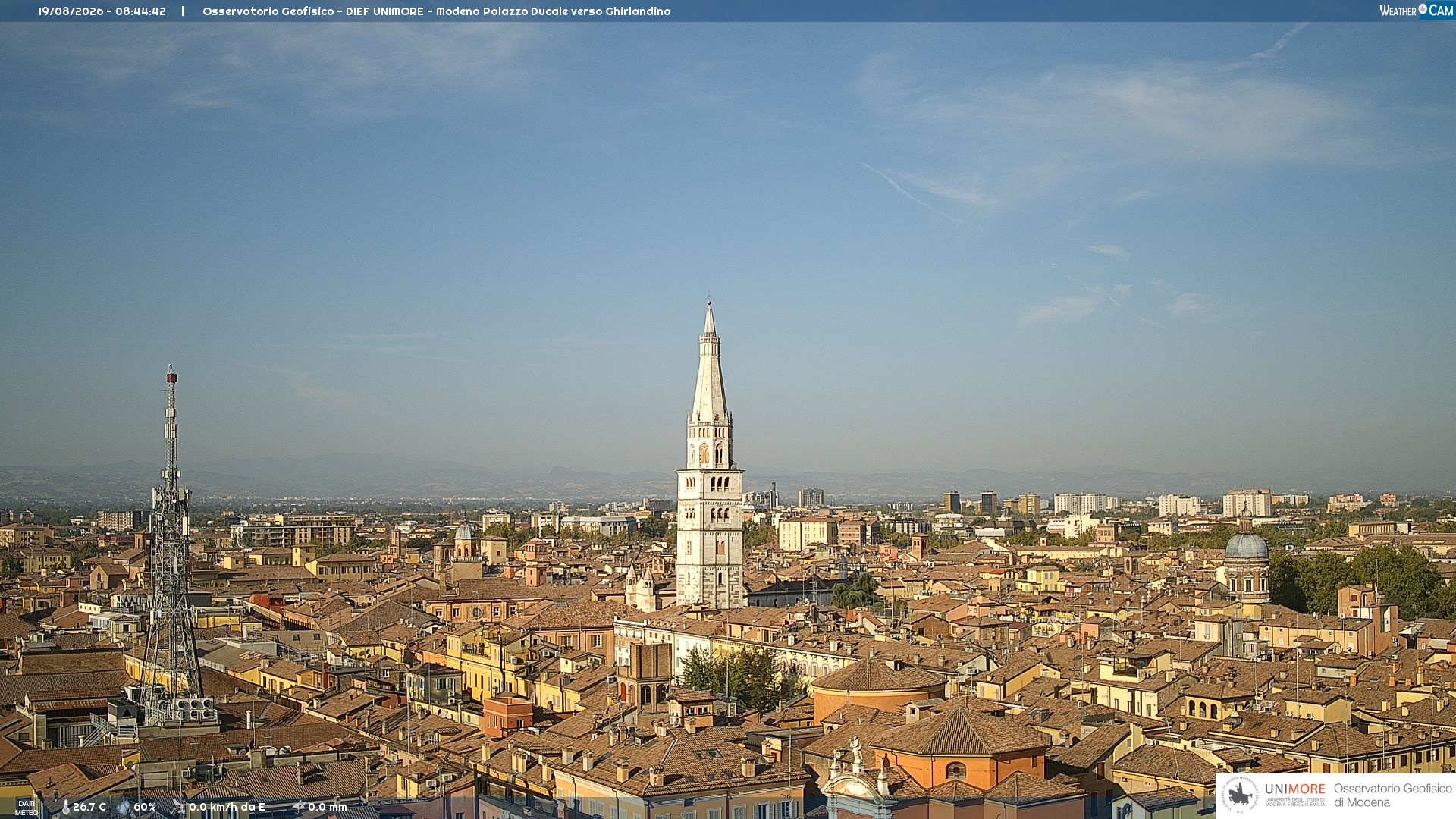Click the 26.7 C temperature reading

pos(89,807)
